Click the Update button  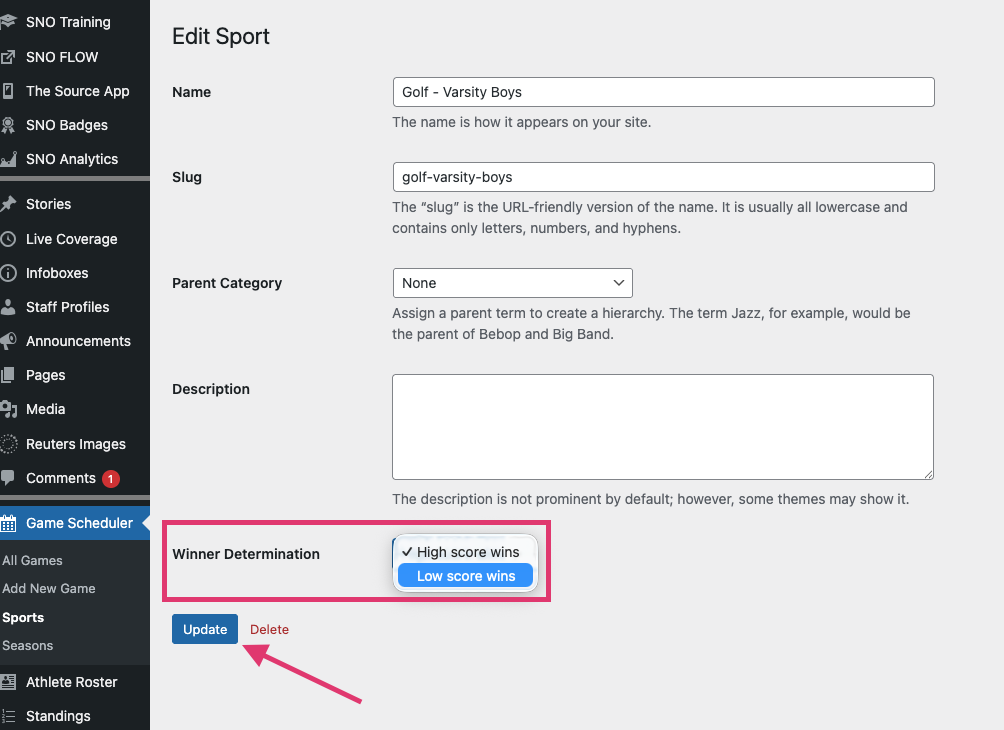click(205, 629)
